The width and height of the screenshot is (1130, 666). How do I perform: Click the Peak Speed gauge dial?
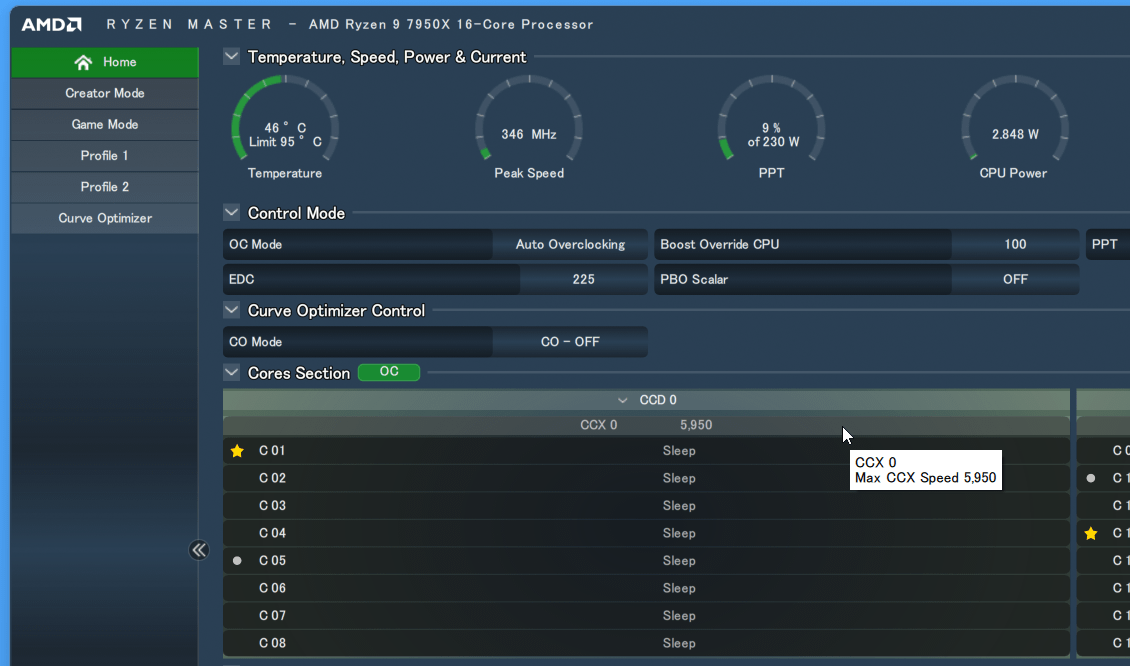(x=529, y=119)
